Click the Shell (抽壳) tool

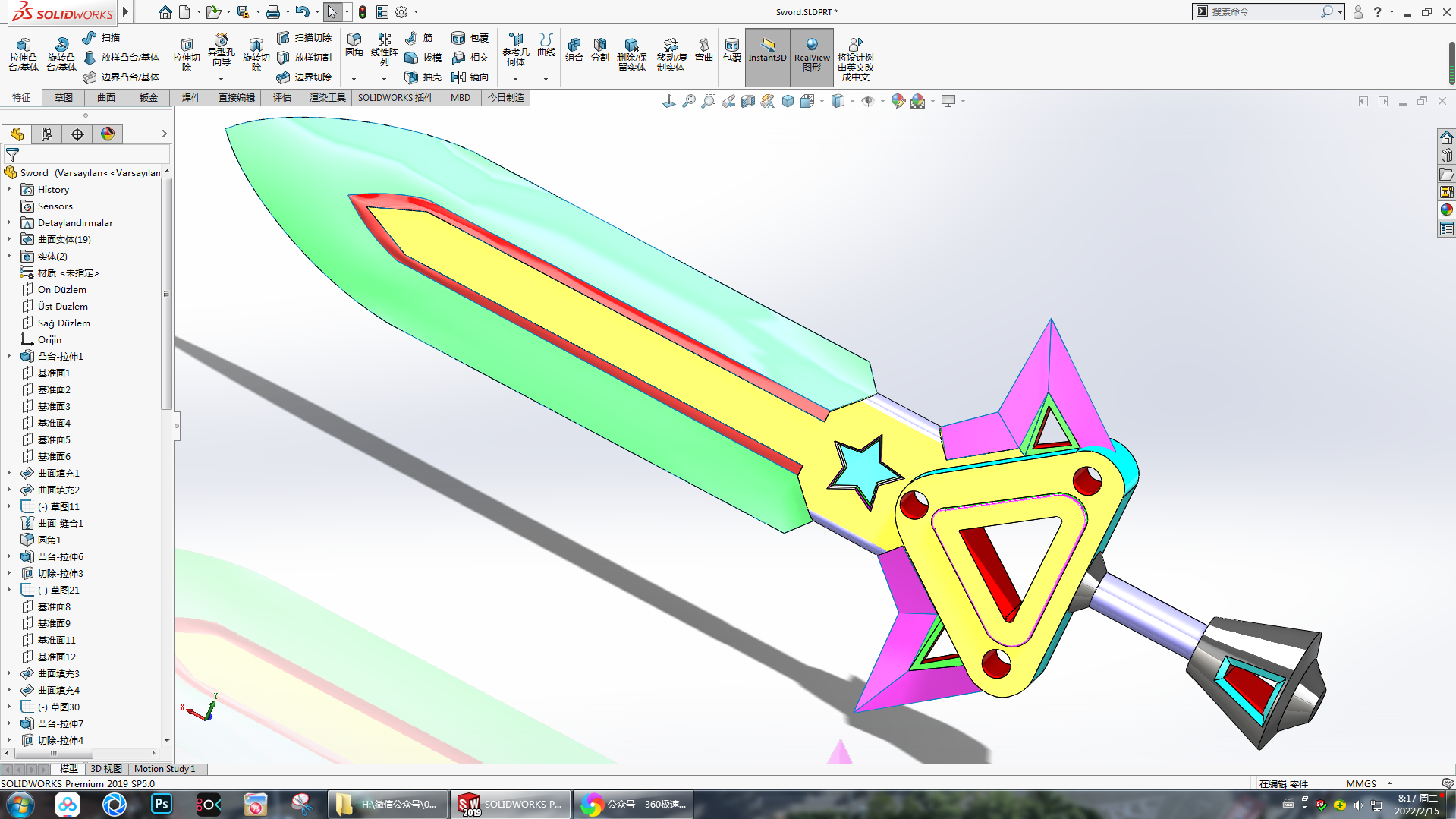[423, 77]
